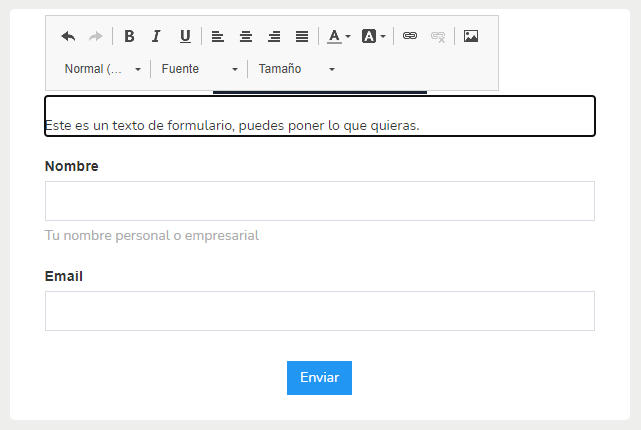Insert a link
Image resolution: width=641 pixels, height=430 pixels.
pos(410,36)
